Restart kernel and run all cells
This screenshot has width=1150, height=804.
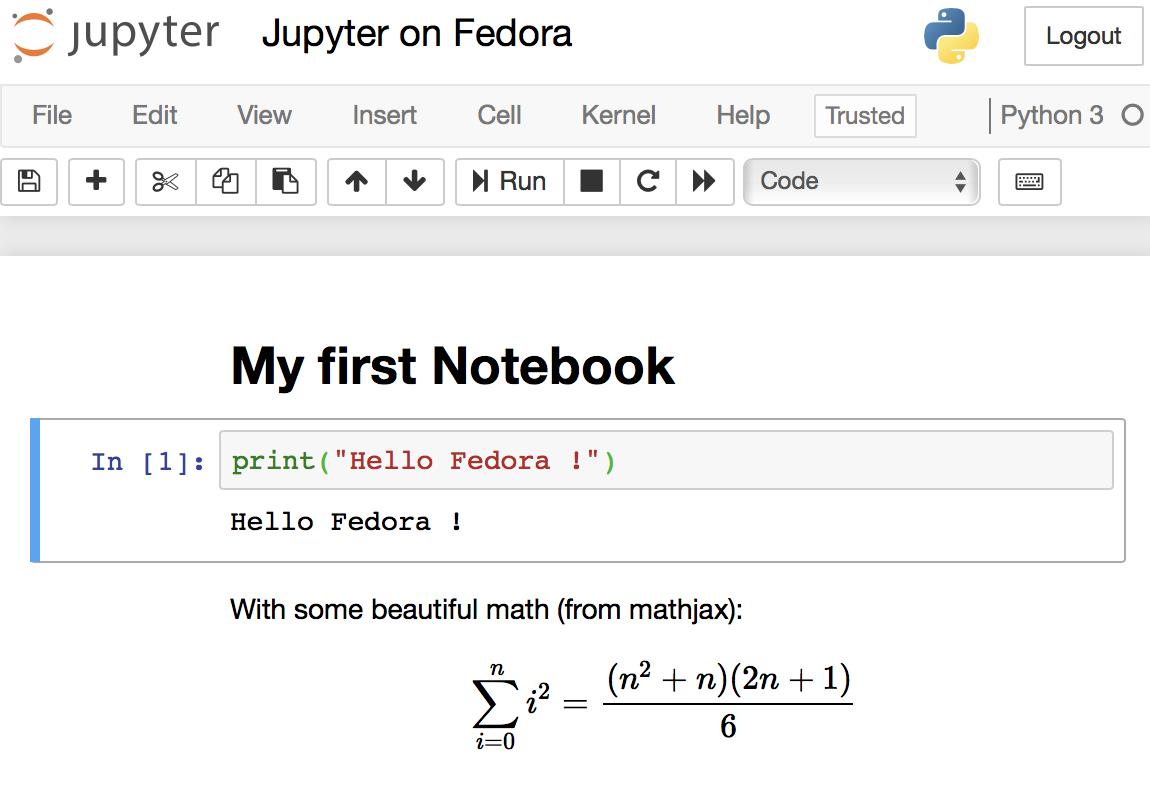tap(705, 182)
